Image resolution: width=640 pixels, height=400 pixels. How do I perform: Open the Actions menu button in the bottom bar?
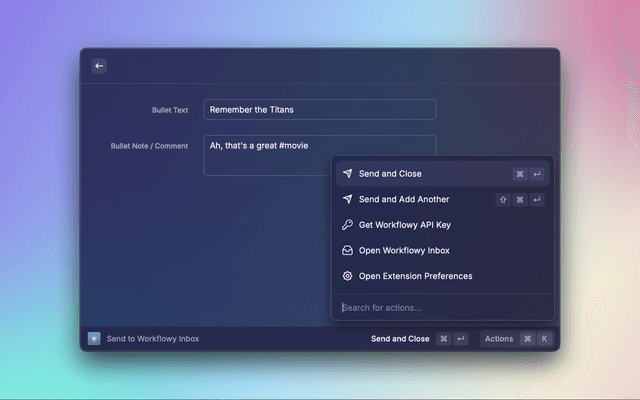pos(499,339)
